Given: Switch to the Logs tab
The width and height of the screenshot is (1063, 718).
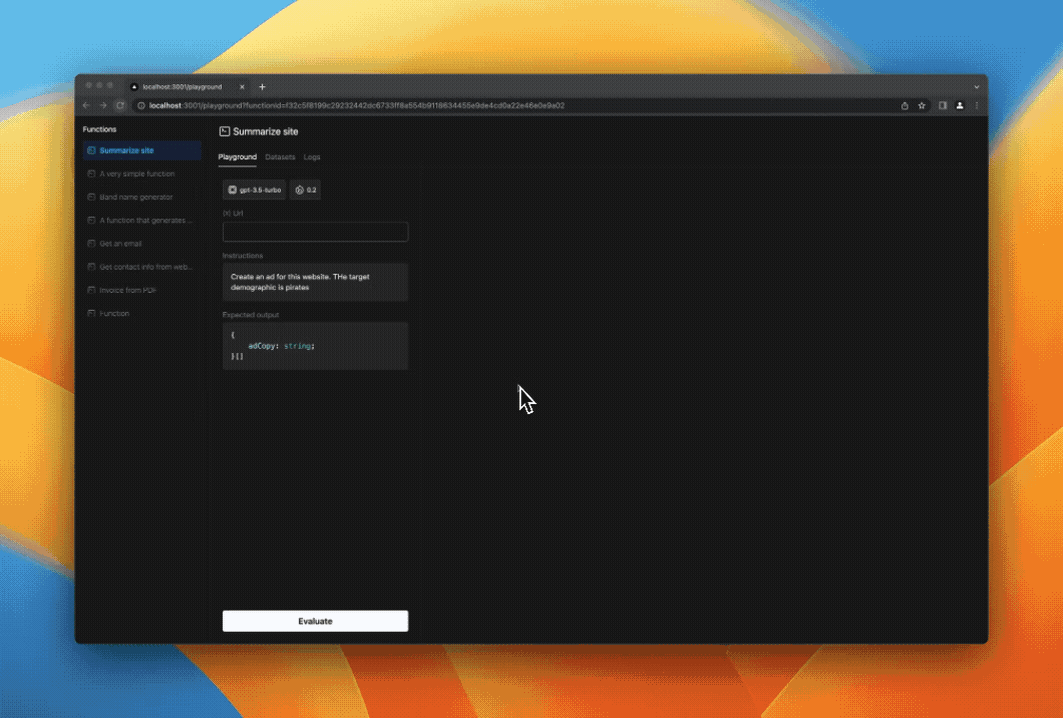Looking at the screenshot, I should point(312,157).
